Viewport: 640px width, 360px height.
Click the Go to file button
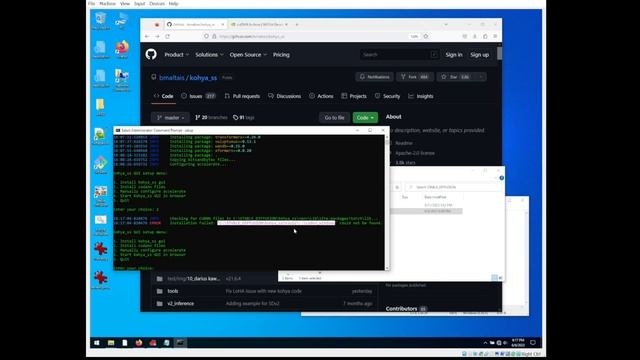[x=334, y=118]
